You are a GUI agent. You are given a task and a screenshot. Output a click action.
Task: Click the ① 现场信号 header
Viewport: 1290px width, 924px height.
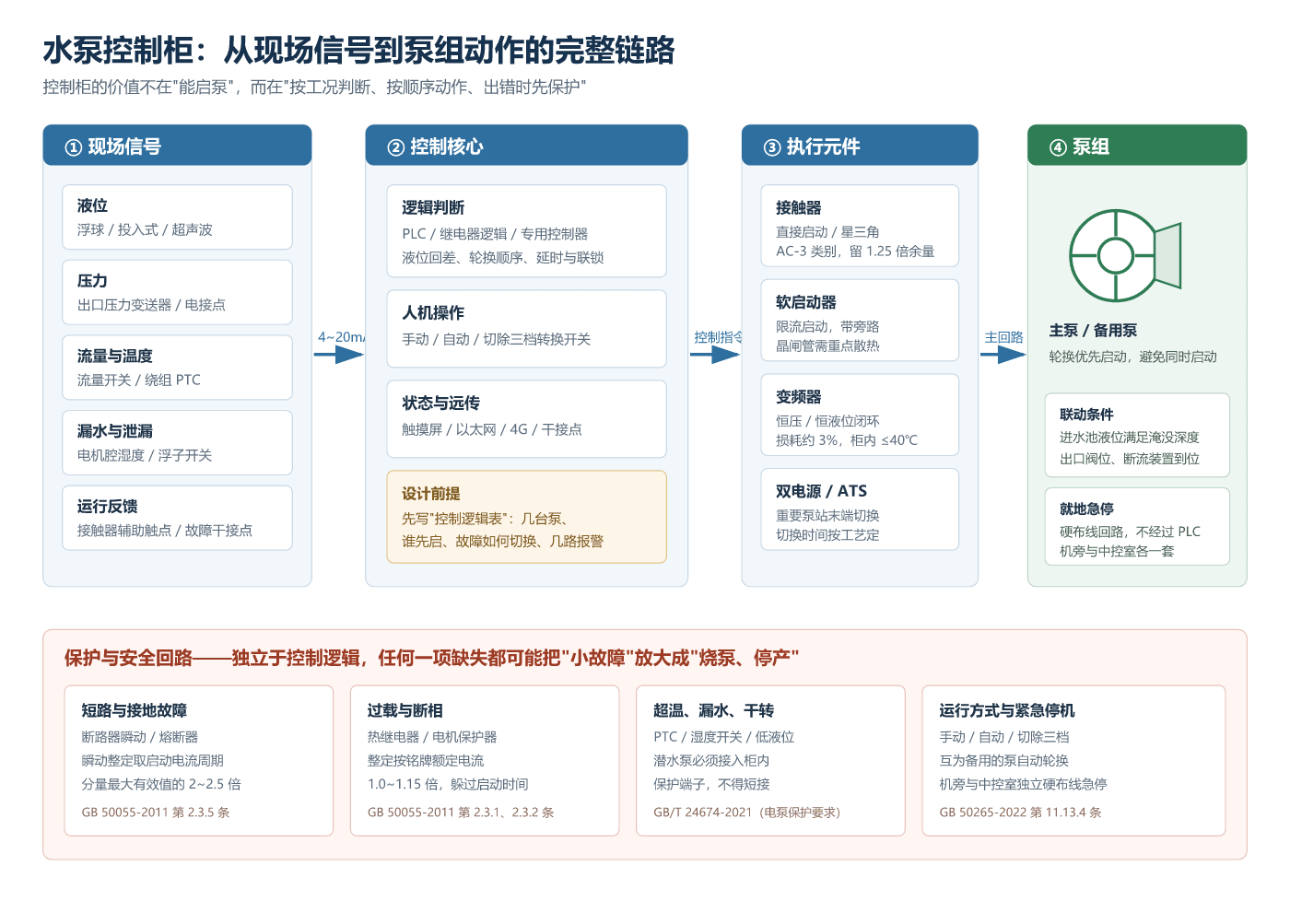[x=177, y=146]
